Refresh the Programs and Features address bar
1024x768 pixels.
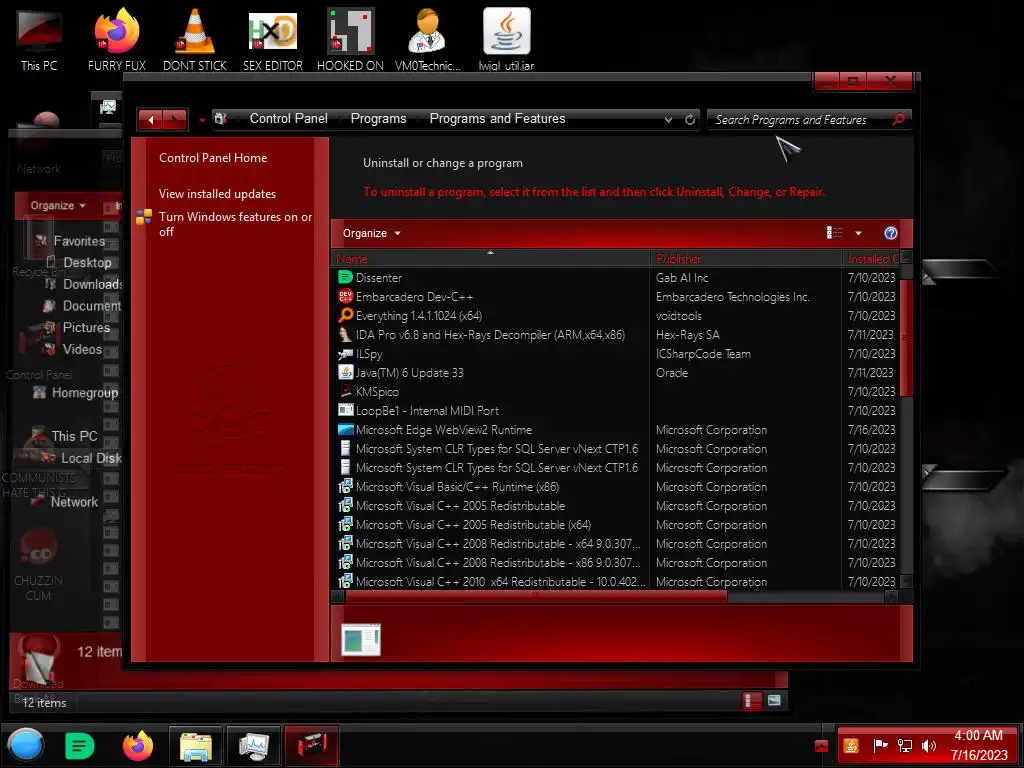tap(690, 120)
